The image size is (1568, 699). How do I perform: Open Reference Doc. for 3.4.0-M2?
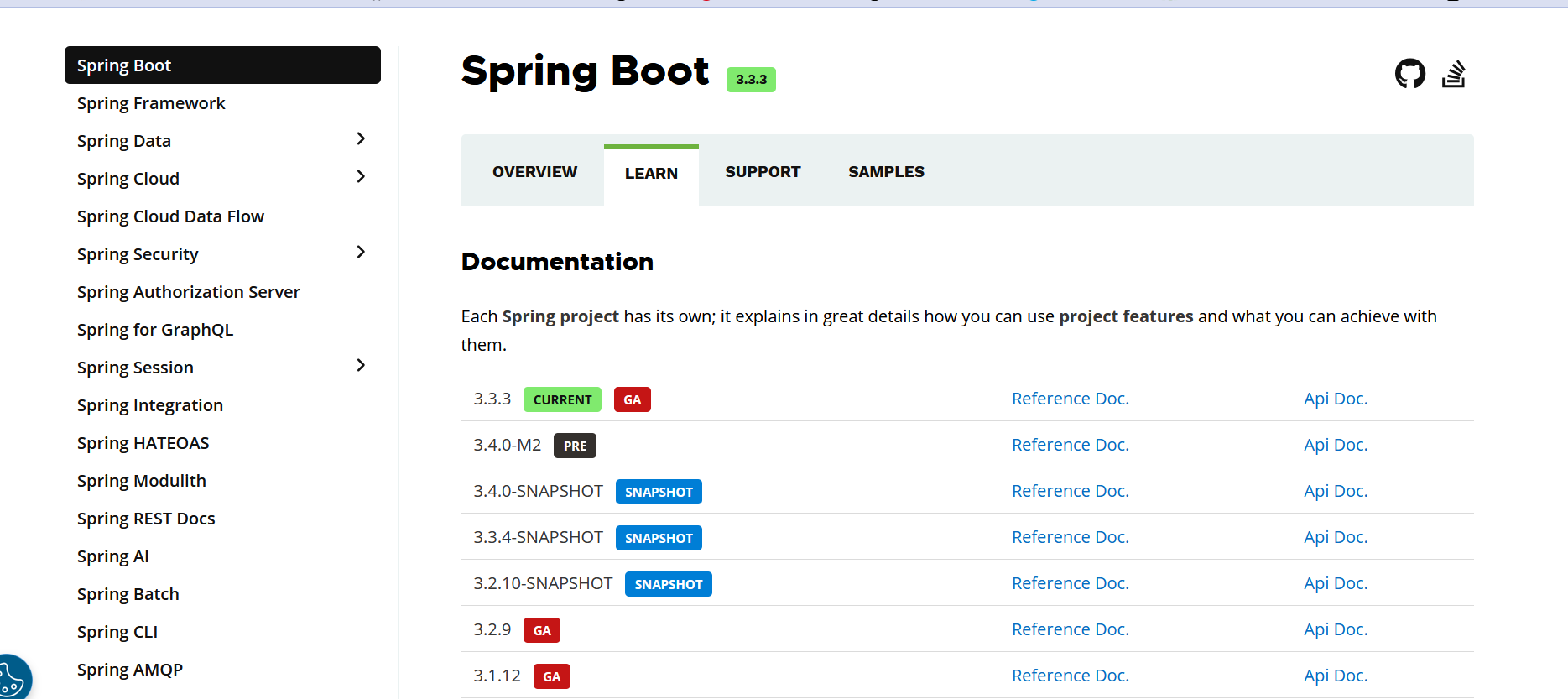1071,445
